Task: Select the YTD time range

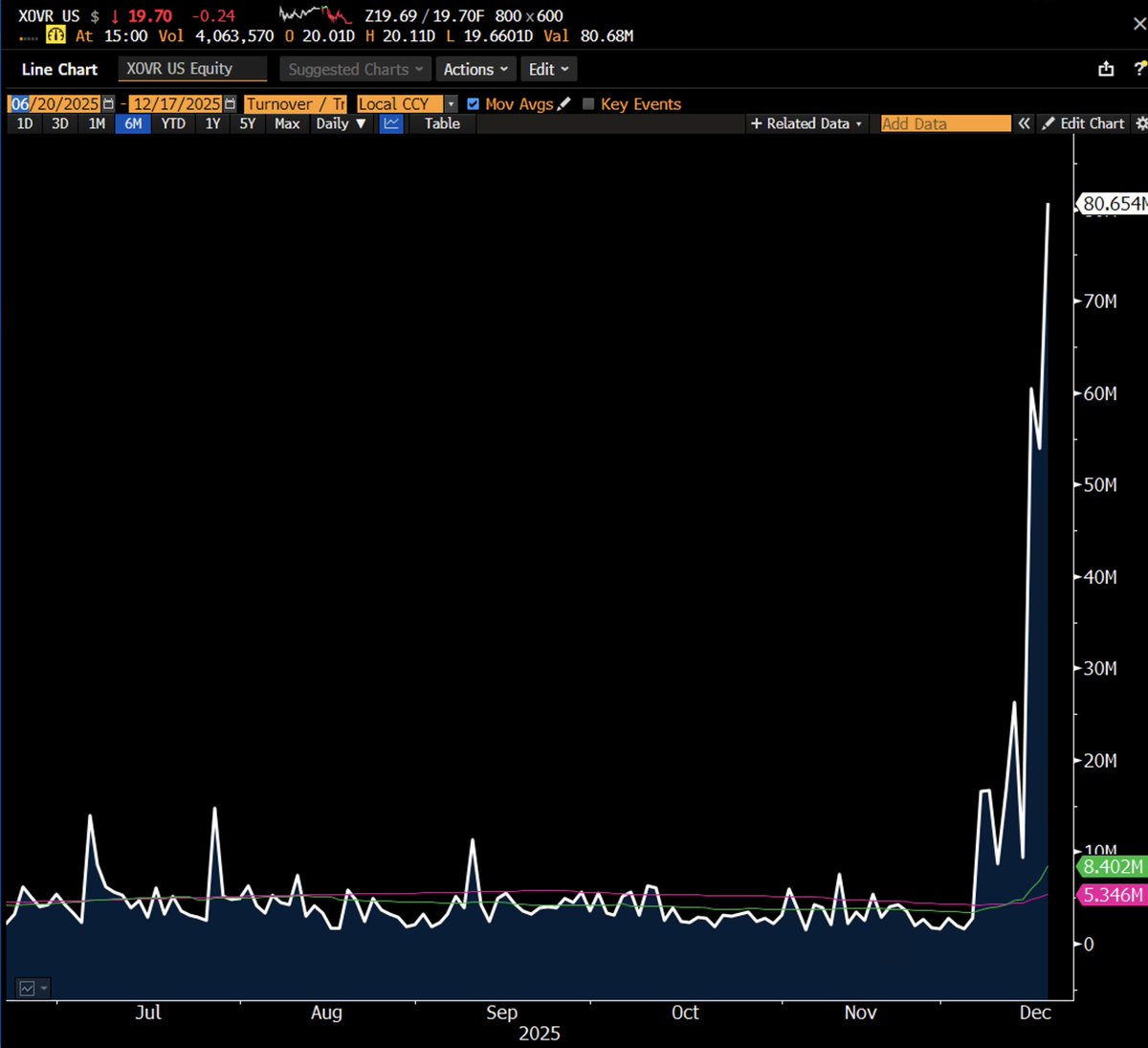Action: coord(173,123)
